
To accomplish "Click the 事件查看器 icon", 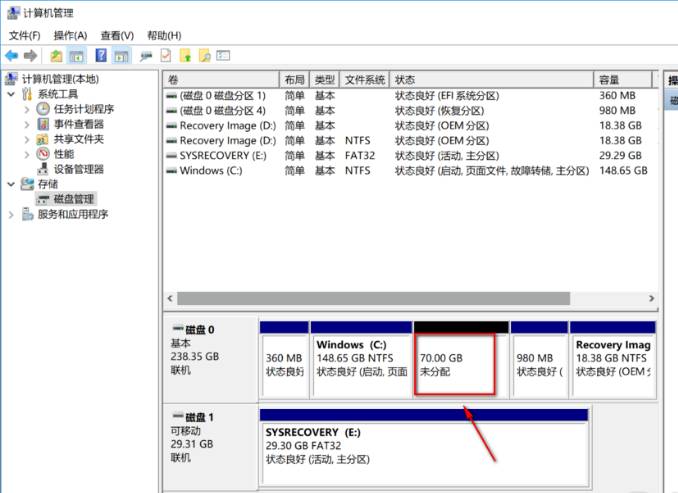I will coord(43,124).
